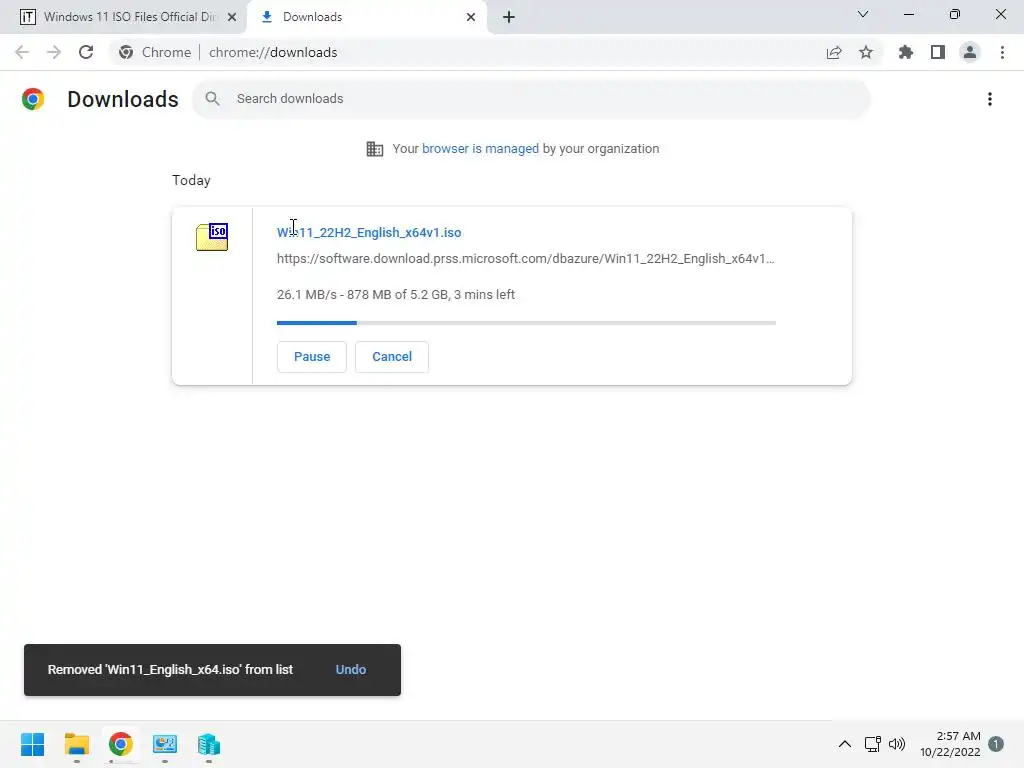Open the Windows Start menu
The image size is (1024, 768).
point(33,744)
